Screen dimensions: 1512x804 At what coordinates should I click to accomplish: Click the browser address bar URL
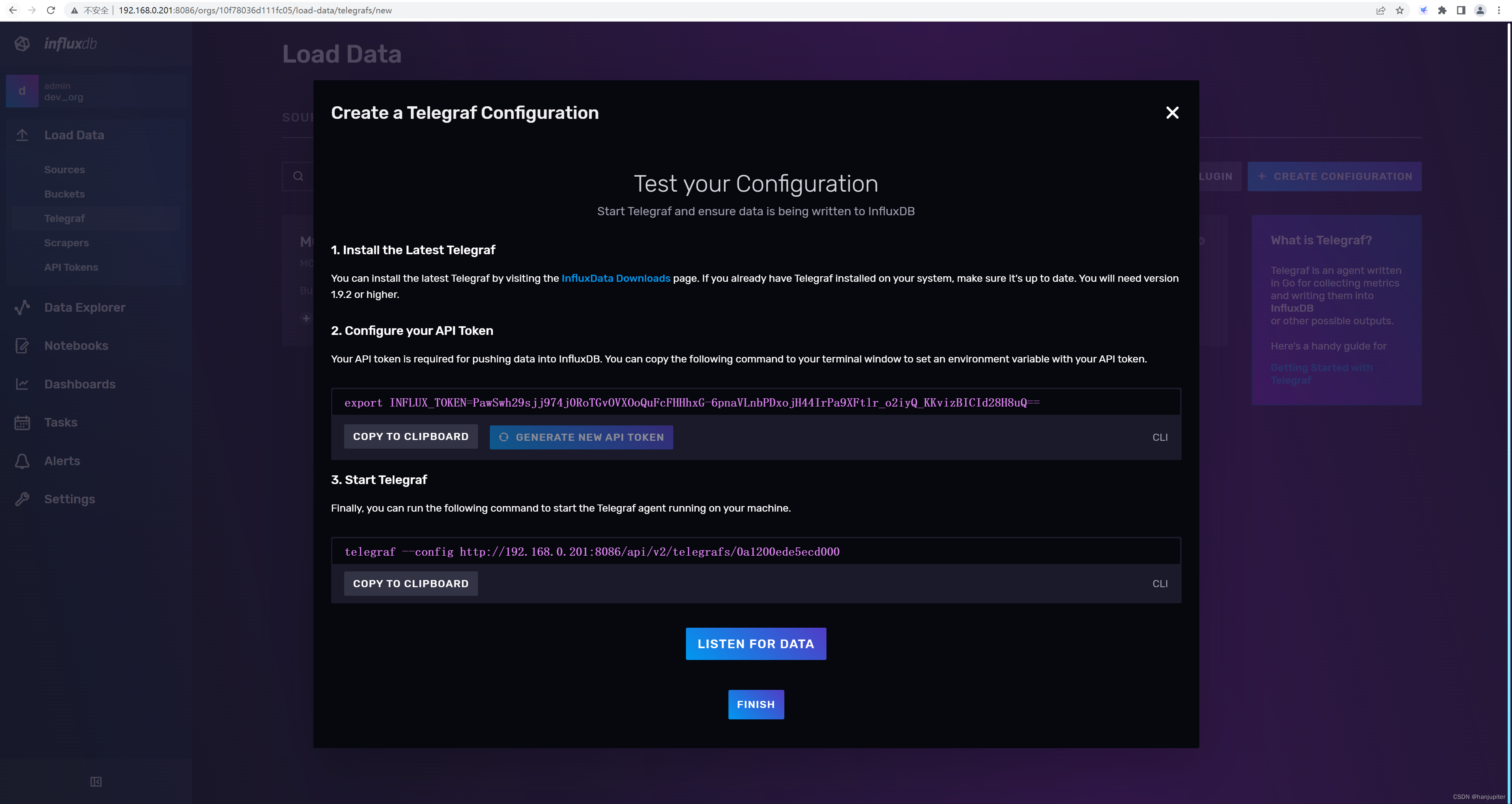point(255,11)
